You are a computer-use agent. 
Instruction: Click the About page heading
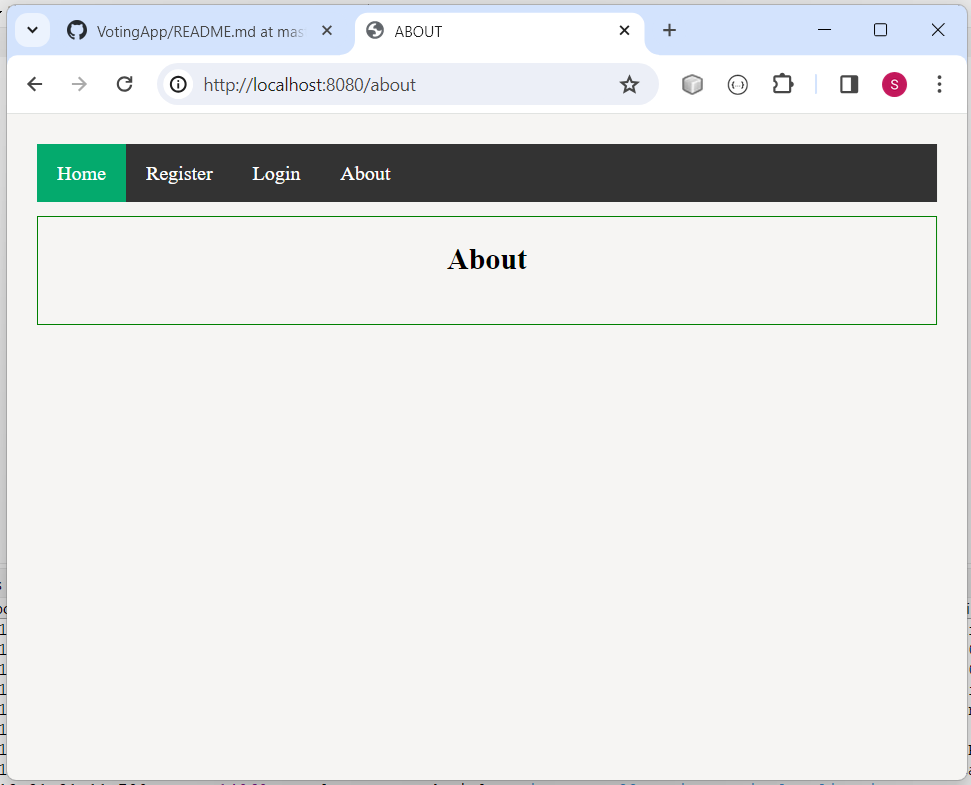[487, 259]
